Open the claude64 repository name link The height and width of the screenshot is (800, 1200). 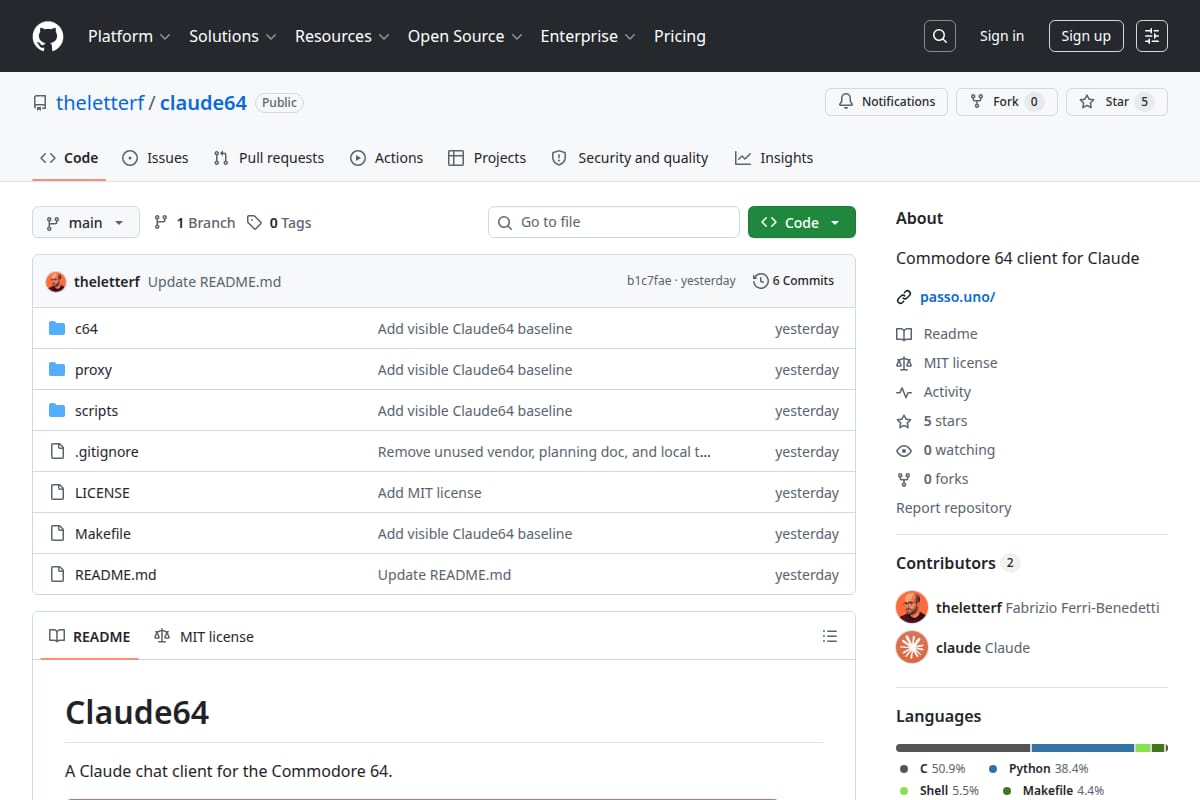pos(203,102)
